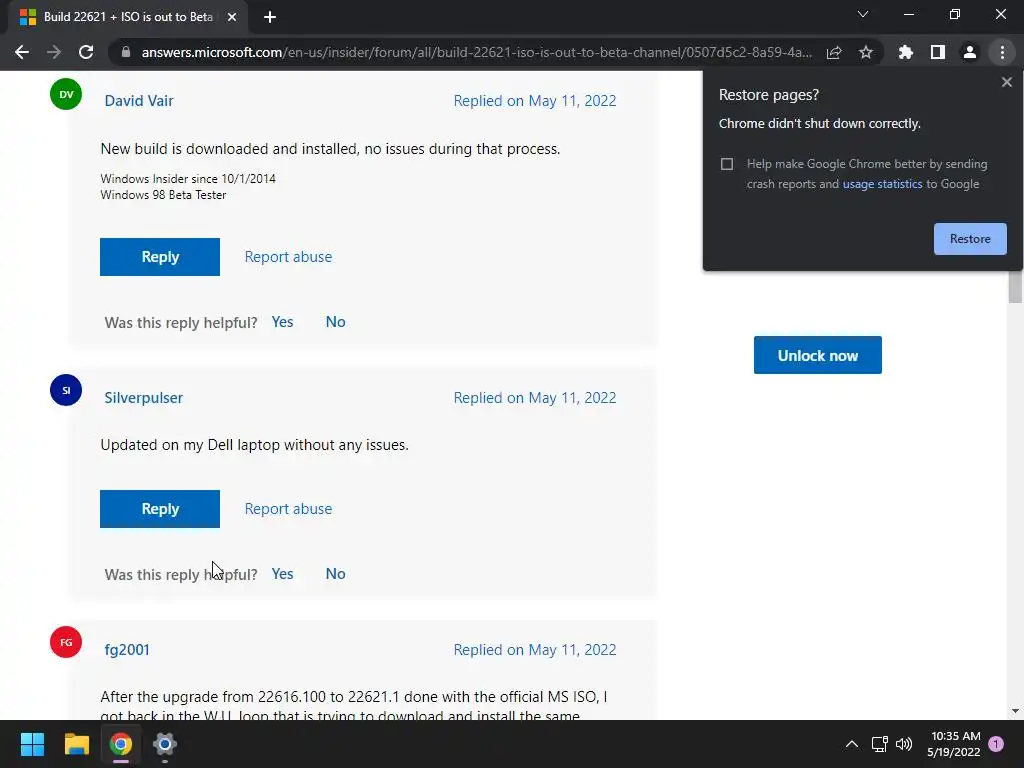Screen dimensions: 1024x768
Task: Open the Chrome side panel icon
Action: click(938, 52)
